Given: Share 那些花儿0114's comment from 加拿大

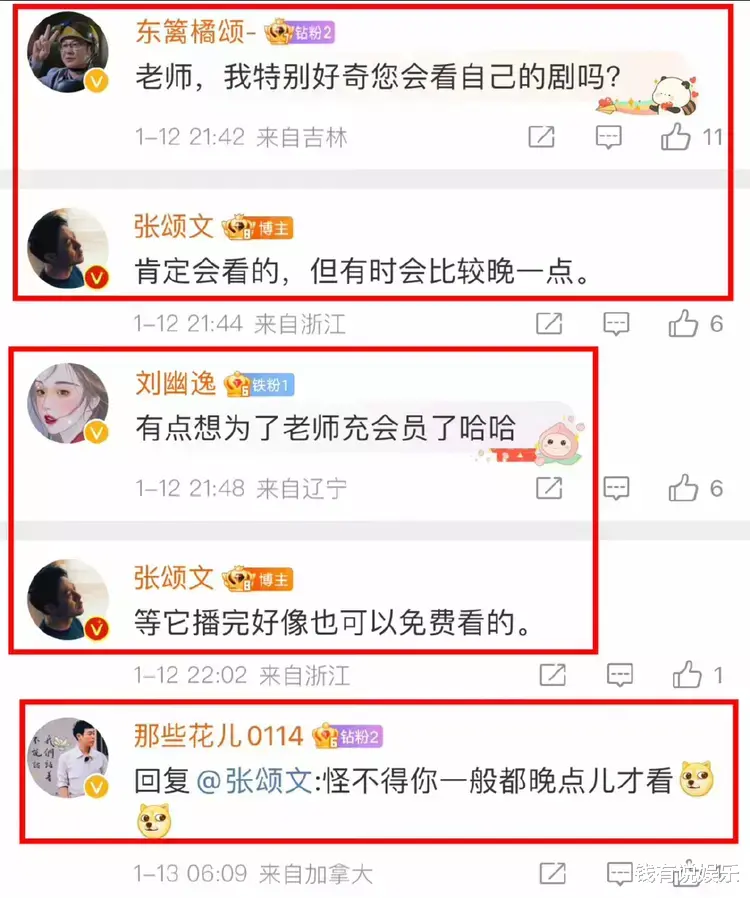Looking at the screenshot, I should (x=552, y=874).
